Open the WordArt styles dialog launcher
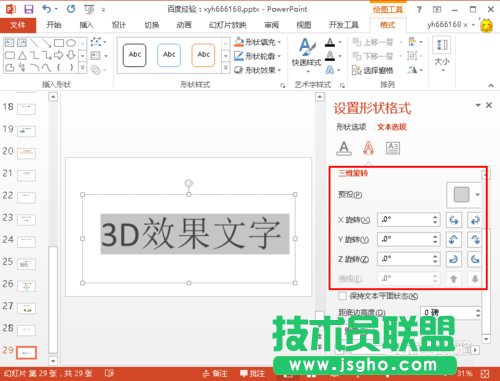Image resolution: width=500 pixels, height=381 pixels. click(342, 86)
